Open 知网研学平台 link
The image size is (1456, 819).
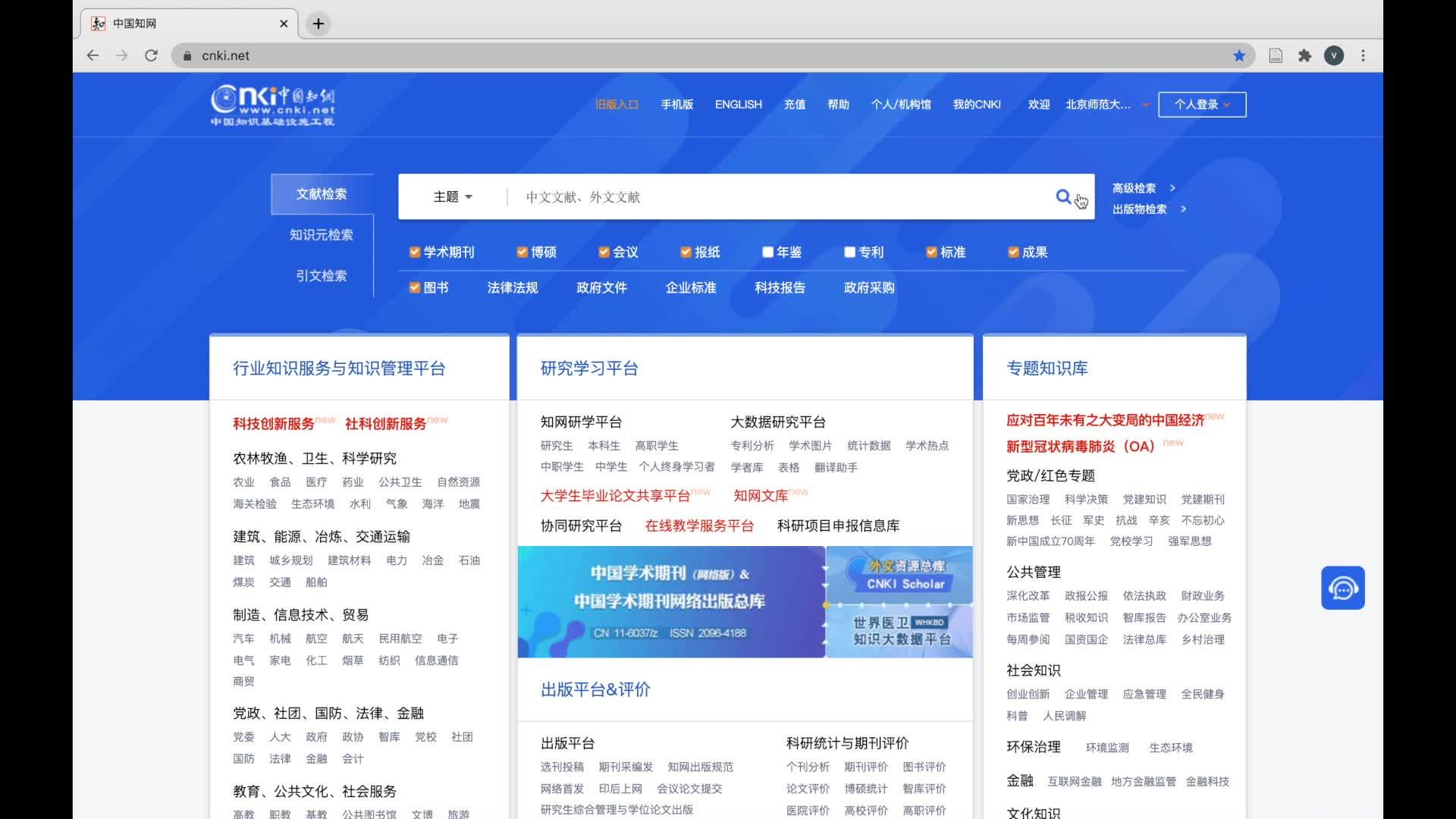(581, 422)
